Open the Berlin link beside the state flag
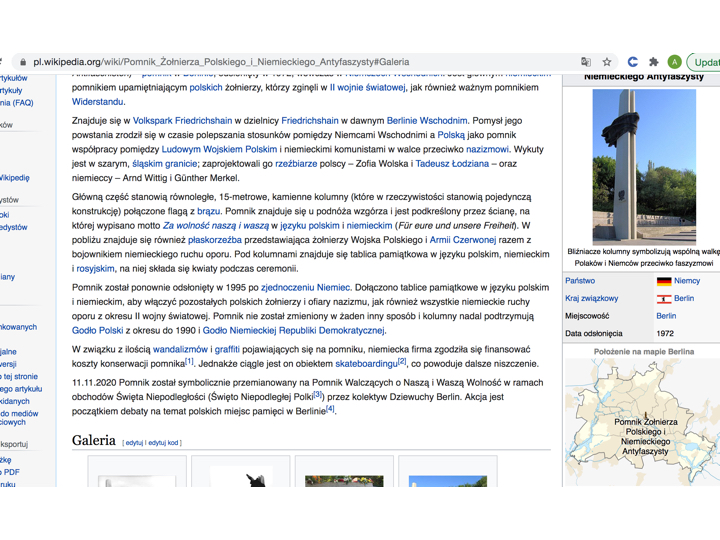Image resolution: width=720 pixels, height=540 pixels. (684, 298)
